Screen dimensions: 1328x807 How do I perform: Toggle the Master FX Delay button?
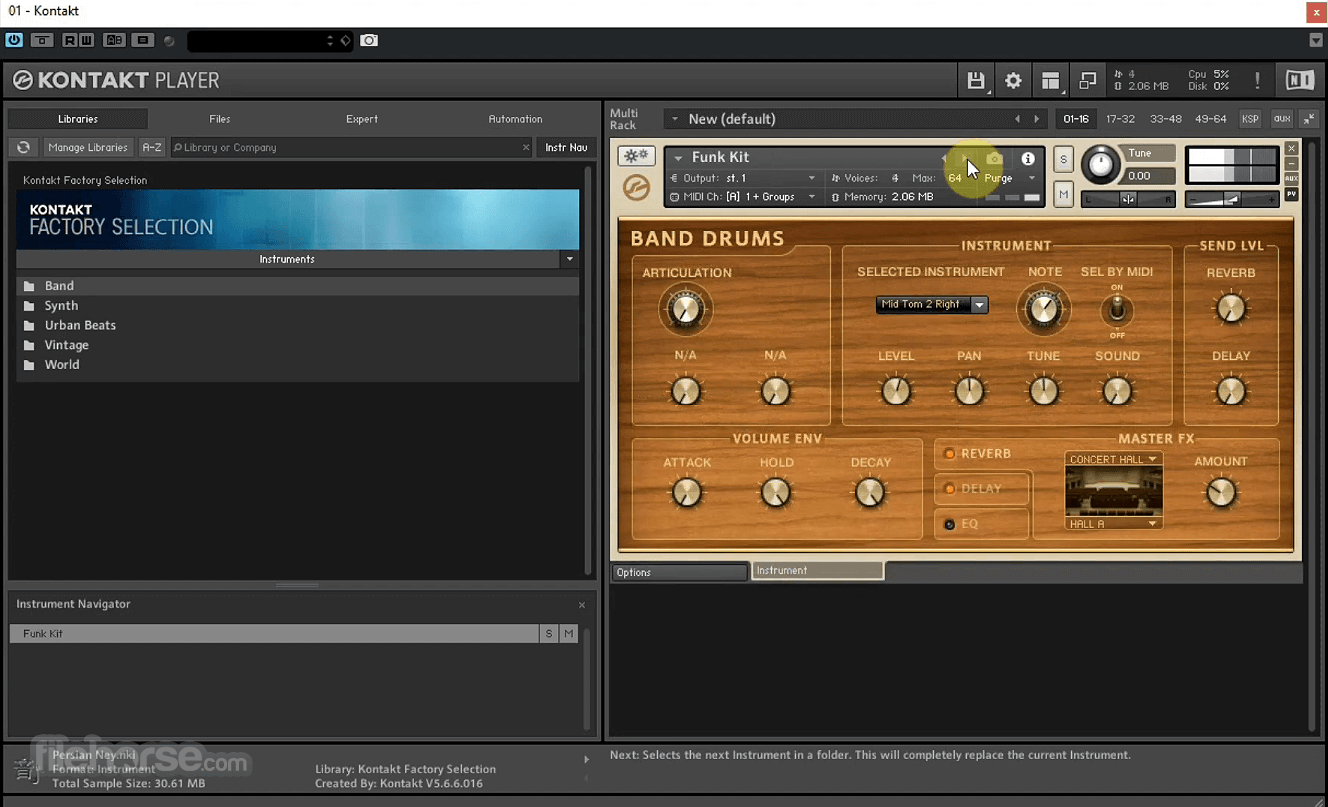(x=982, y=489)
